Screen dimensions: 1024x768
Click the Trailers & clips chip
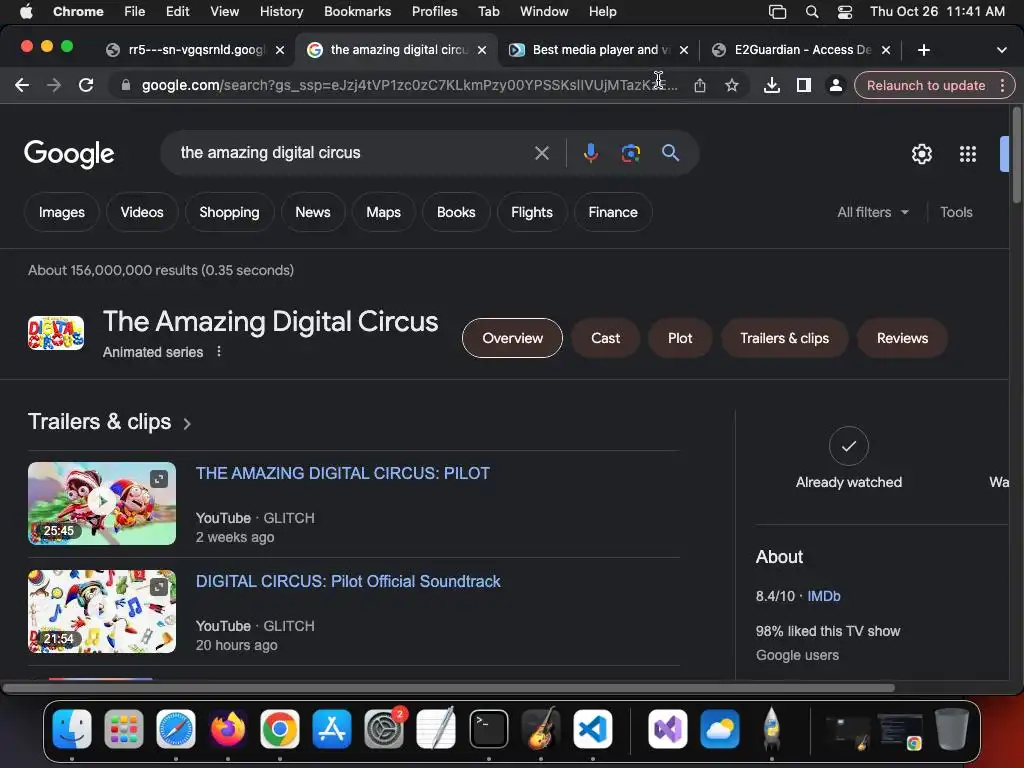[784, 338]
